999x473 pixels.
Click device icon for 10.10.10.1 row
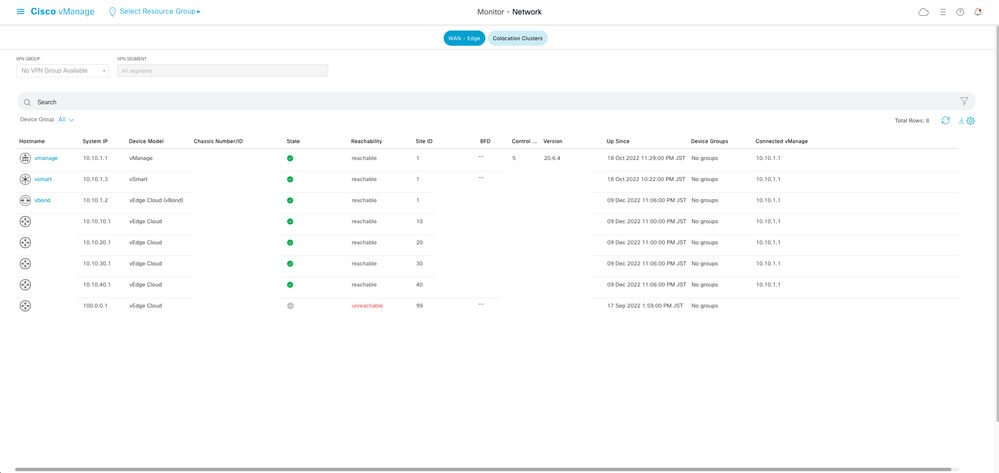point(25,221)
